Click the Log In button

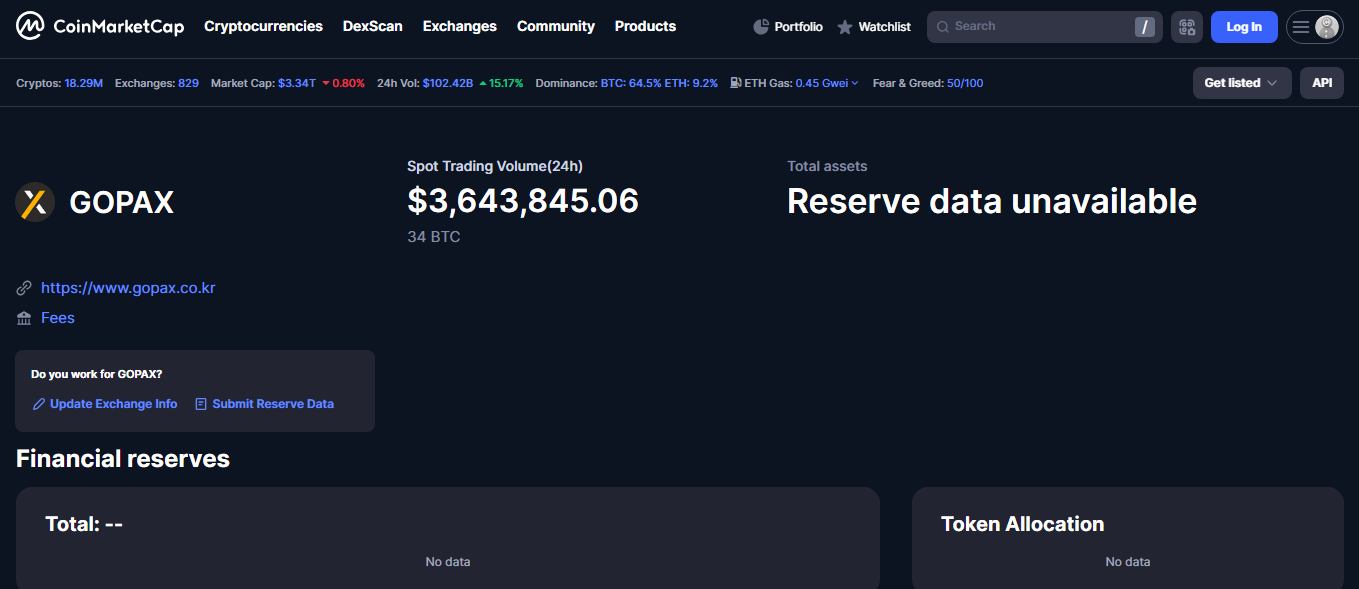[x=1244, y=27]
